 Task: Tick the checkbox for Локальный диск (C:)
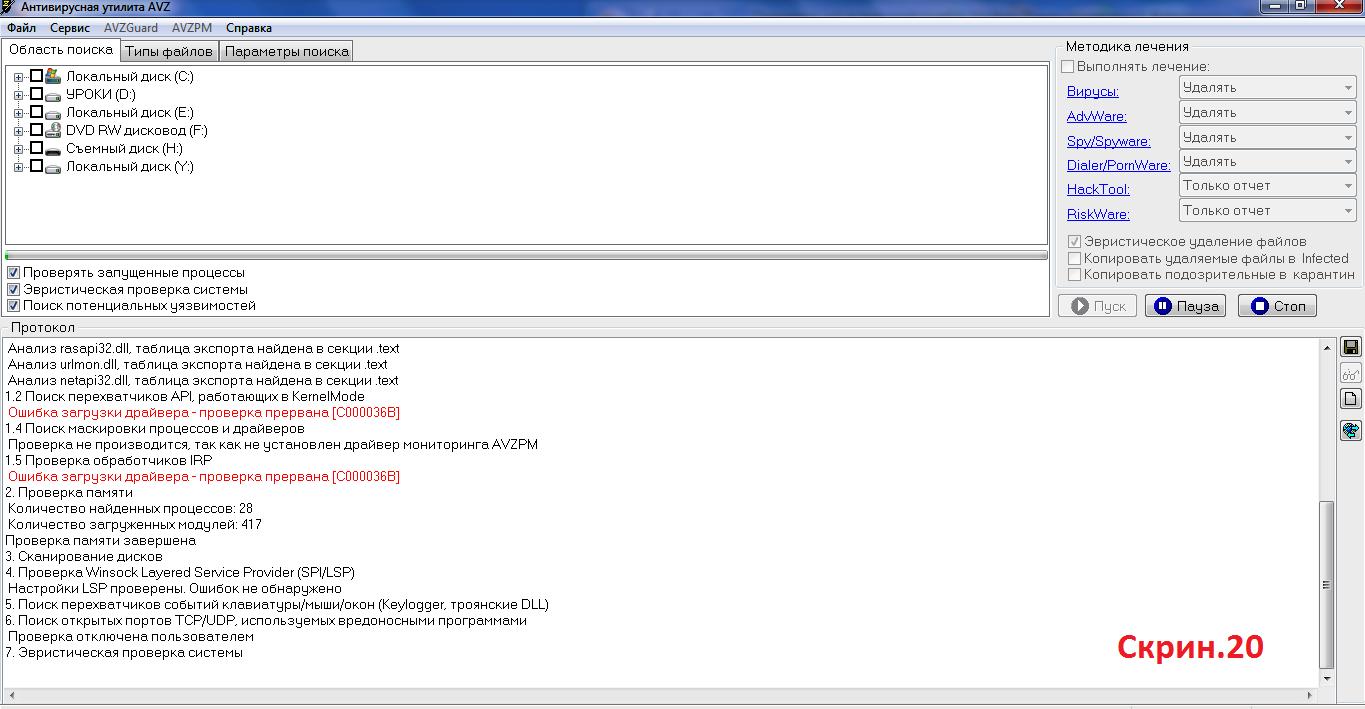(37, 76)
